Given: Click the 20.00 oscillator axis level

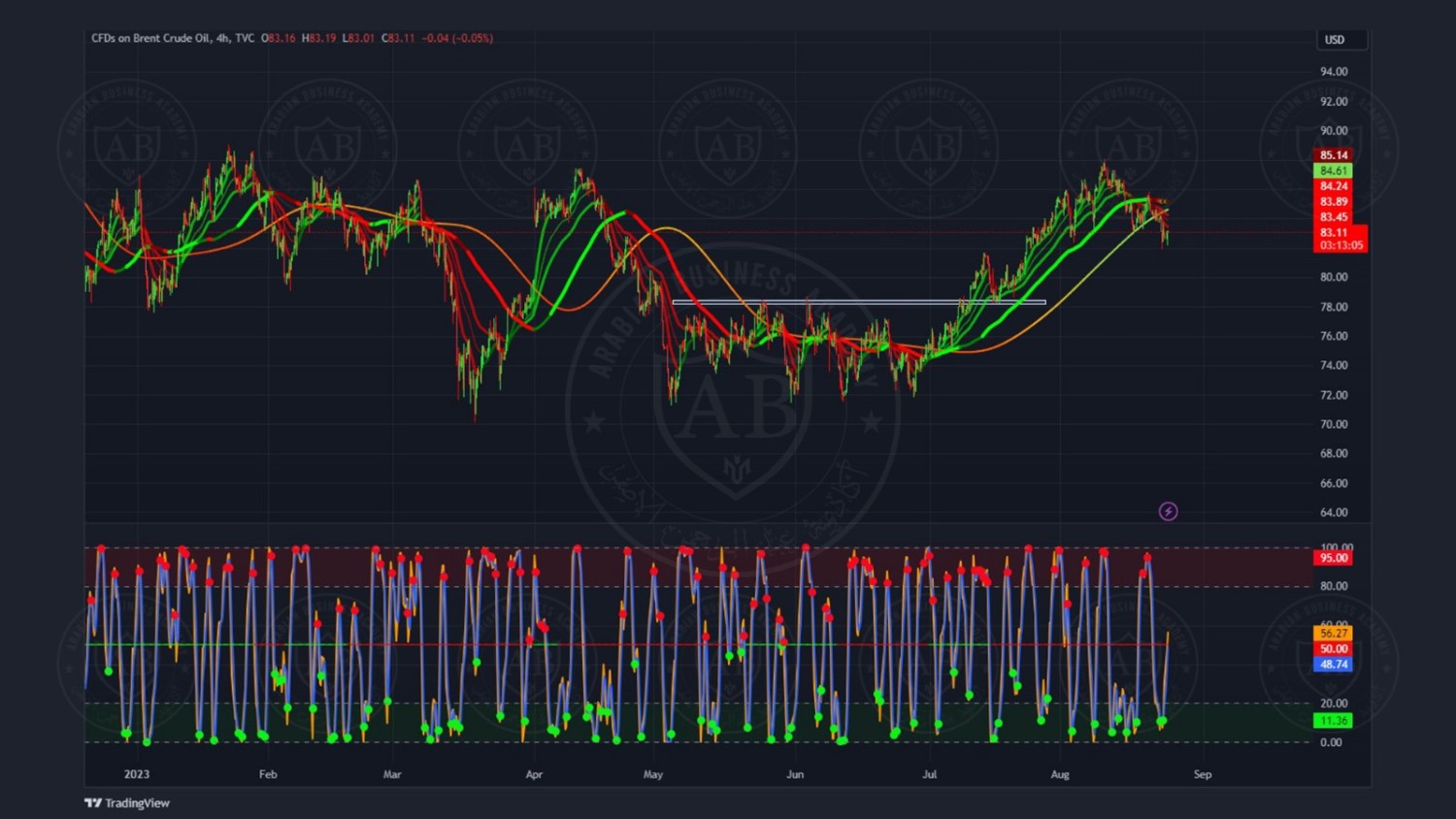Looking at the screenshot, I should pyautogui.click(x=1333, y=704).
